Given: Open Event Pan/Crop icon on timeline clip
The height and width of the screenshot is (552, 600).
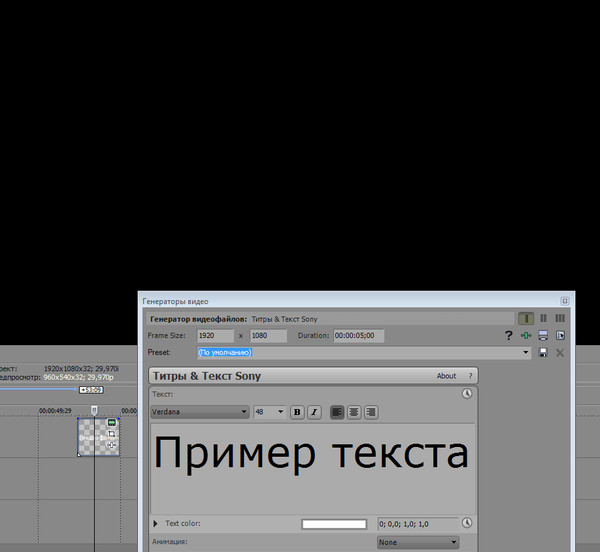Looking at the screenshot, I should pos(112,434).
